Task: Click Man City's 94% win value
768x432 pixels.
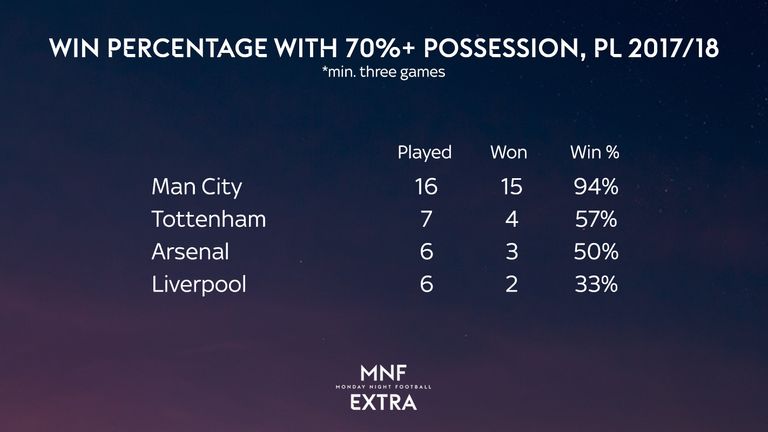Action: tap(596, 187)
